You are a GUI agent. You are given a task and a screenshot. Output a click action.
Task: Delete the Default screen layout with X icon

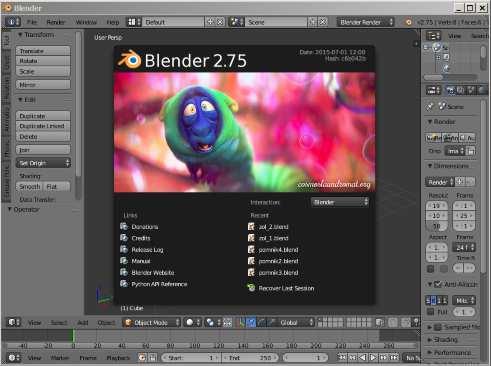[220, 22]
